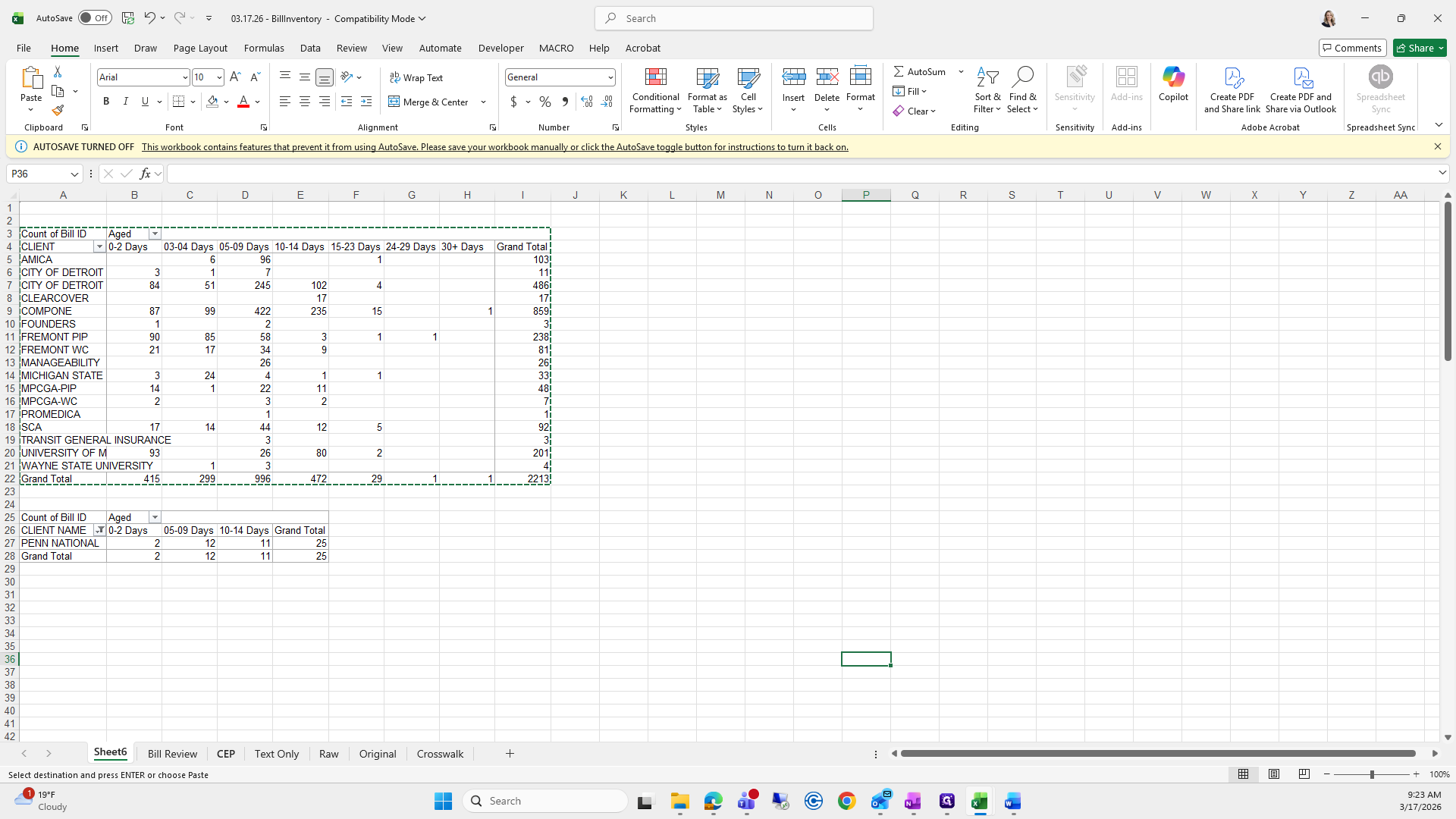Toggle Italic formatting
Image resolution: width=1456 pixels, height=819 pixels.
coord(126,102)
